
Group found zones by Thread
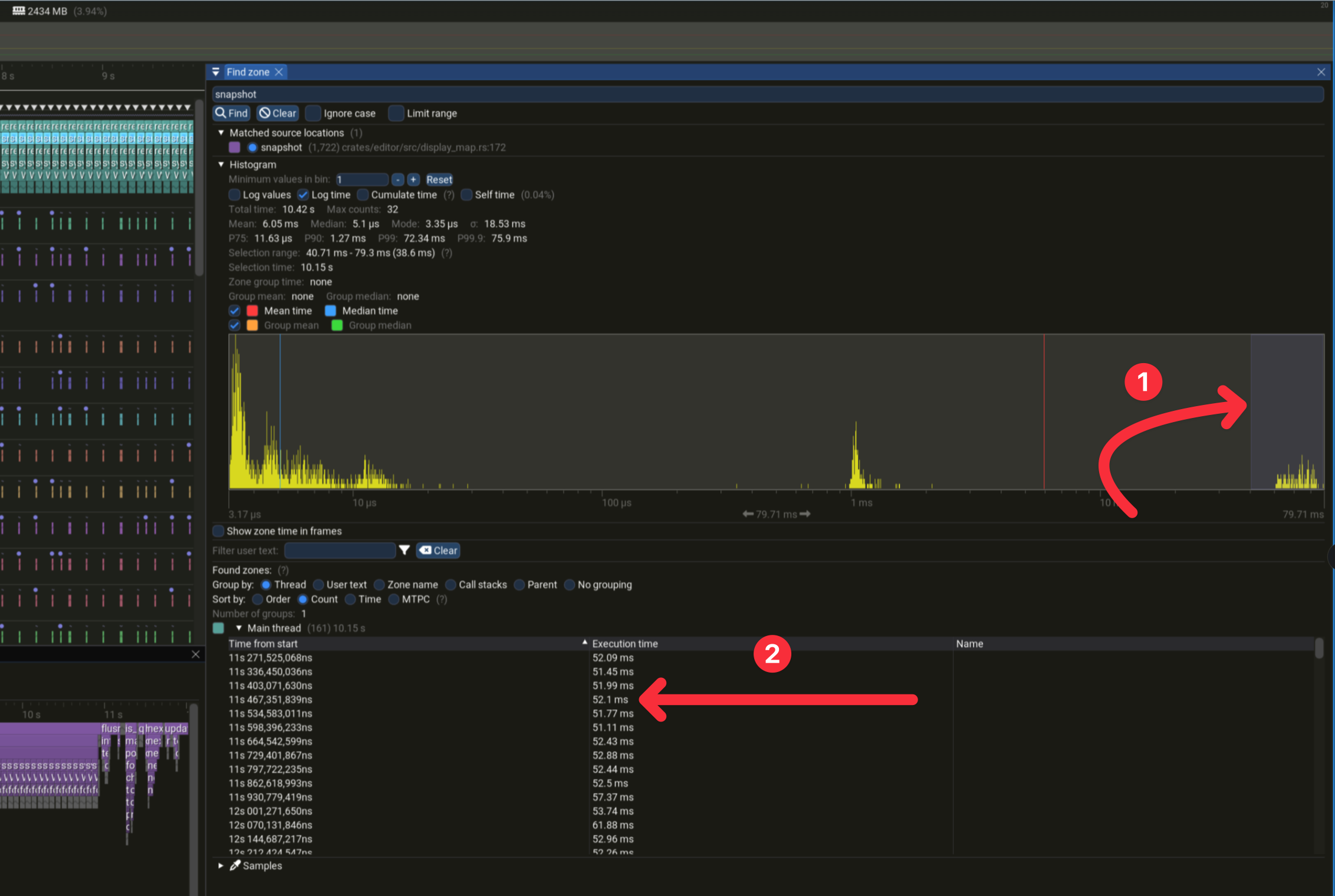coord(266,585)
